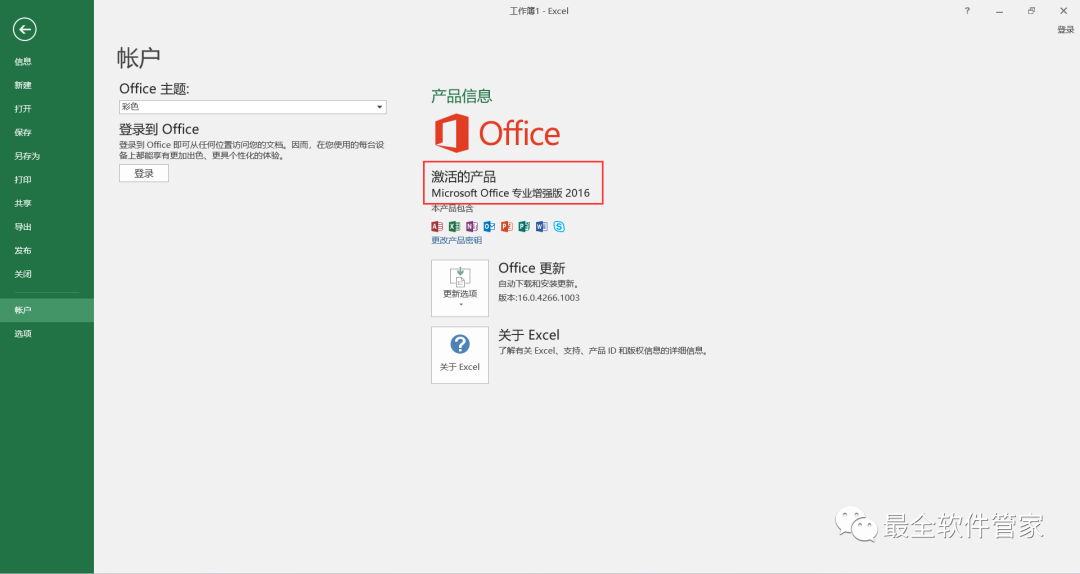Click the red Office logo
The width and height of the screenshot is (1080, 574).
497,133
